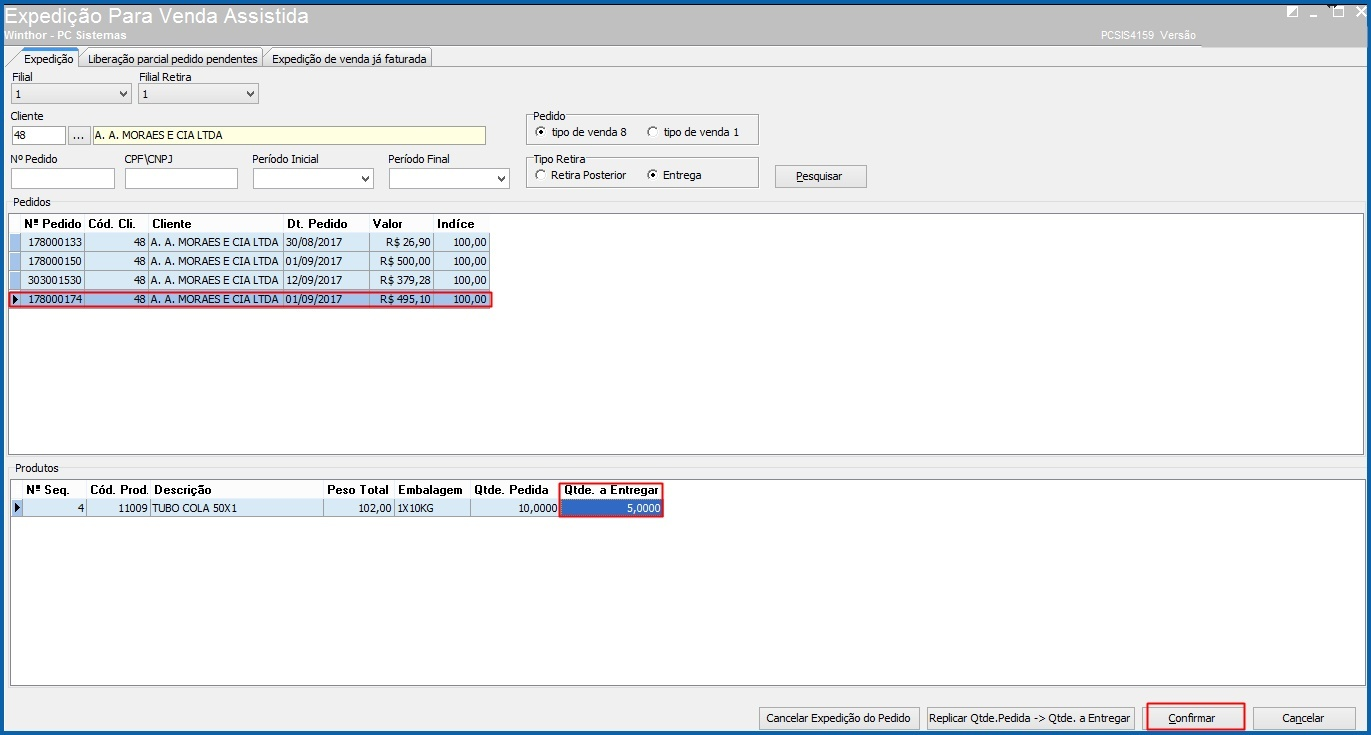Click the product code cell 11009
Screen dimensions: 1371x735
pyautogui.click(x=118, y=508)
